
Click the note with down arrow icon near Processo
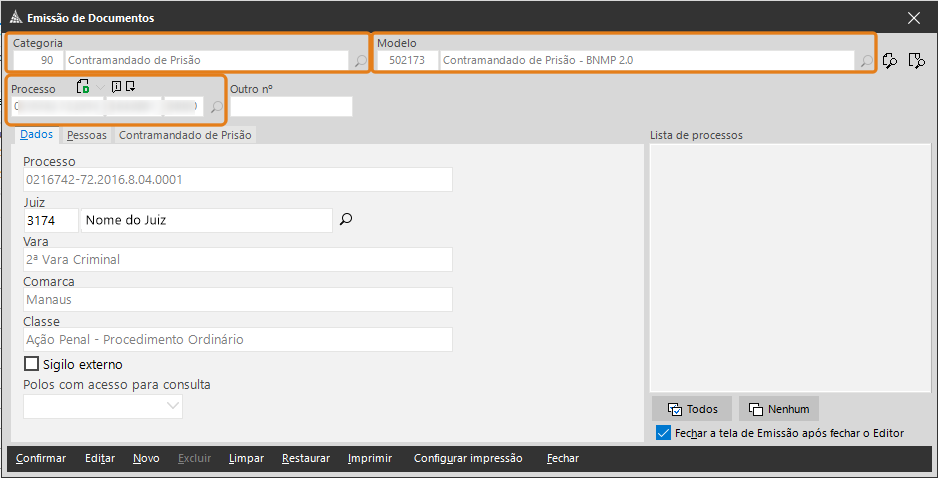pos(130,87)
